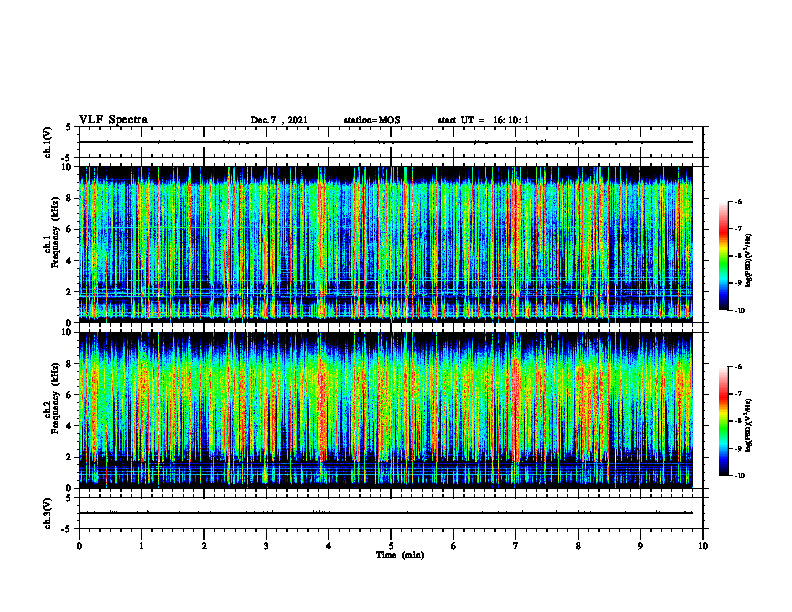This screenshot has width=792, height=612.
Task: Click the "-5" tick label on ch.3(V) axis
Action: [67, 529]
